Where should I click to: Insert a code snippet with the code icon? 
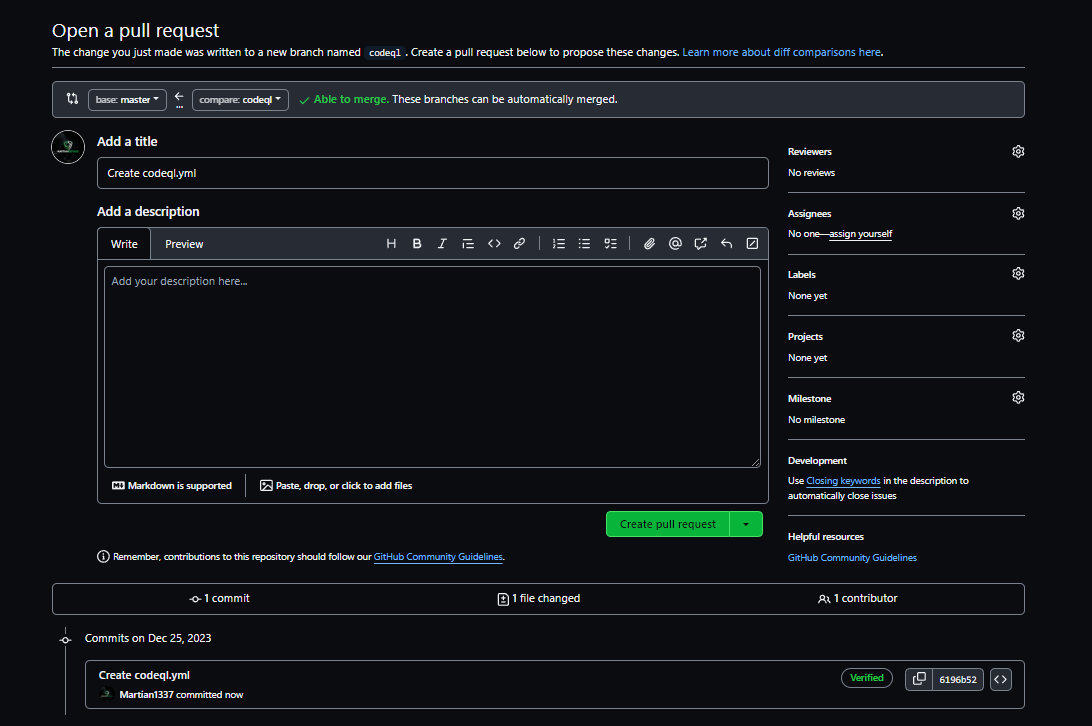pos(494,244)
